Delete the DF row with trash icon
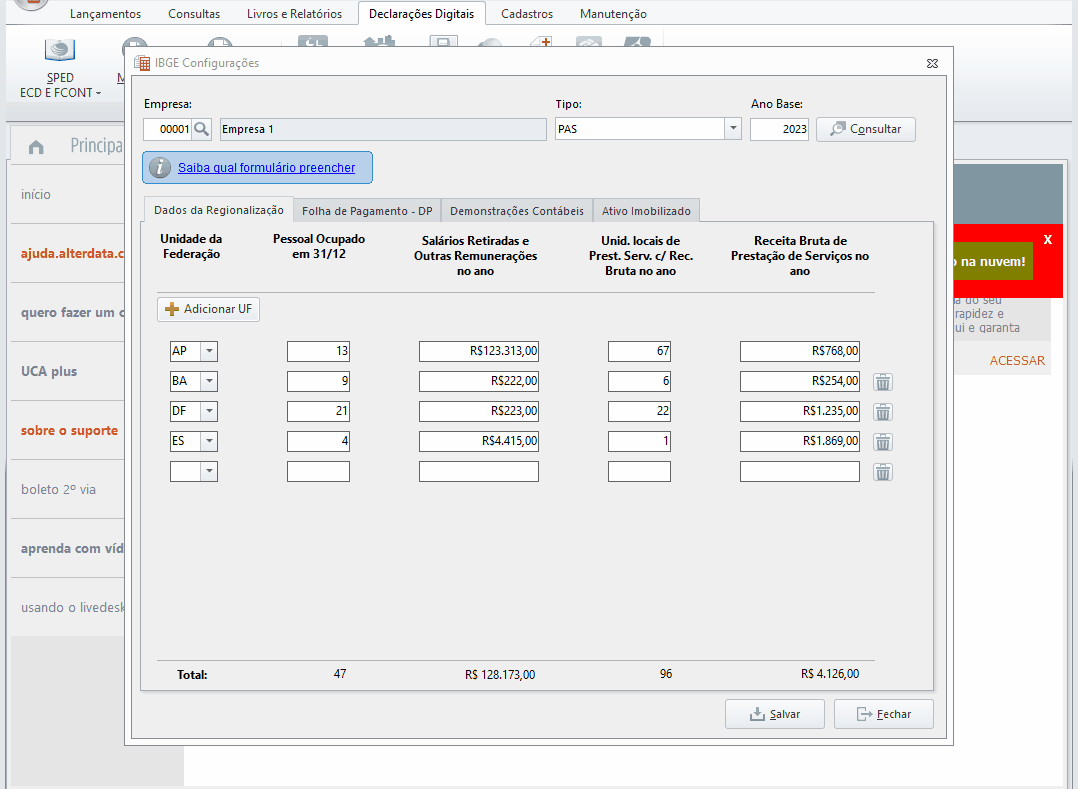The width and height of the screenshot is (1078, 789). tap(883, 412)
